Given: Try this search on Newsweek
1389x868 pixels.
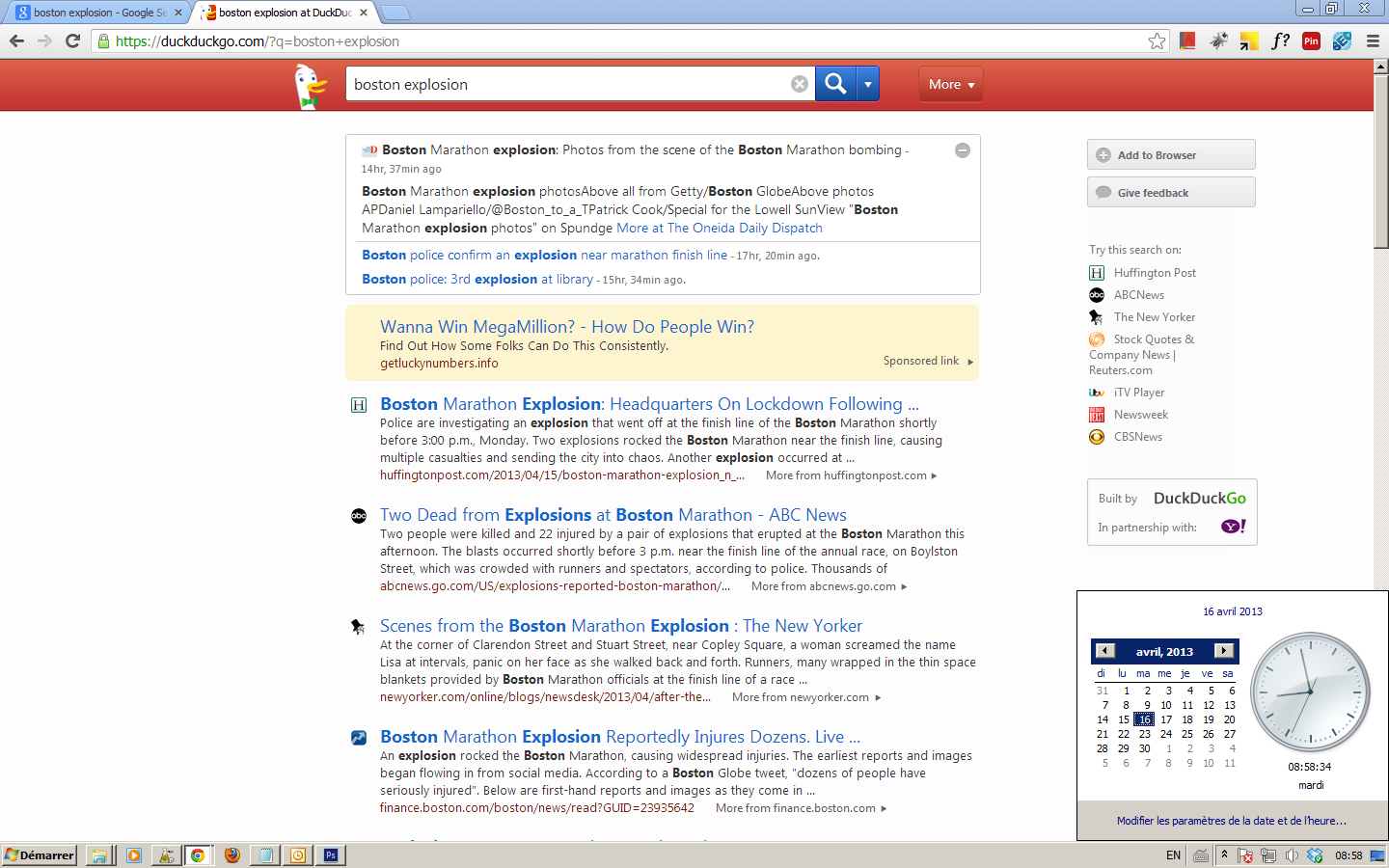Looking at the screenshot, I should tap(1141, 415).
